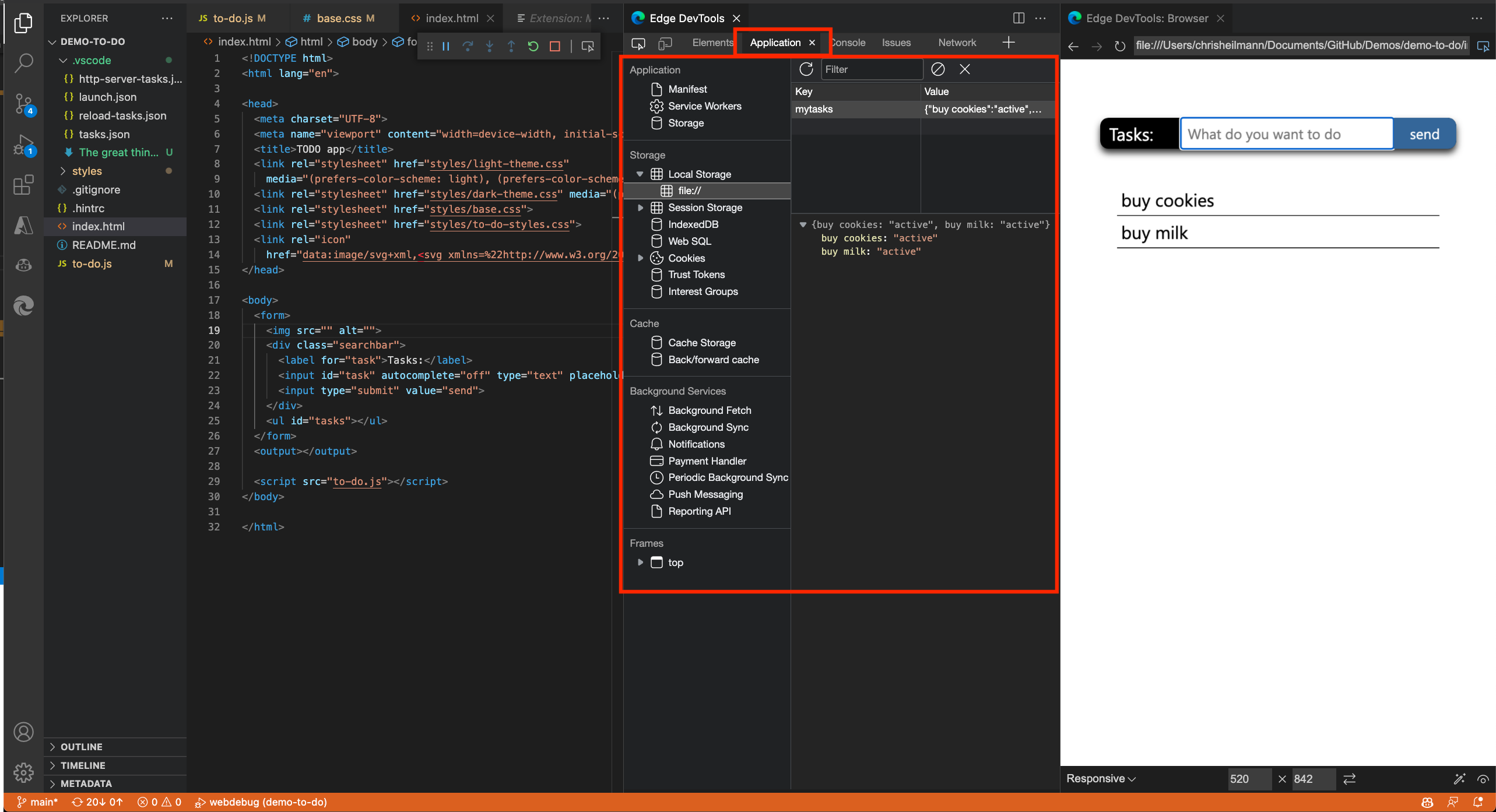The width and height of the screenshot is (1496, 812).
Task: Click the to-do.js file in Explorer panel
Action: point(92,263)
